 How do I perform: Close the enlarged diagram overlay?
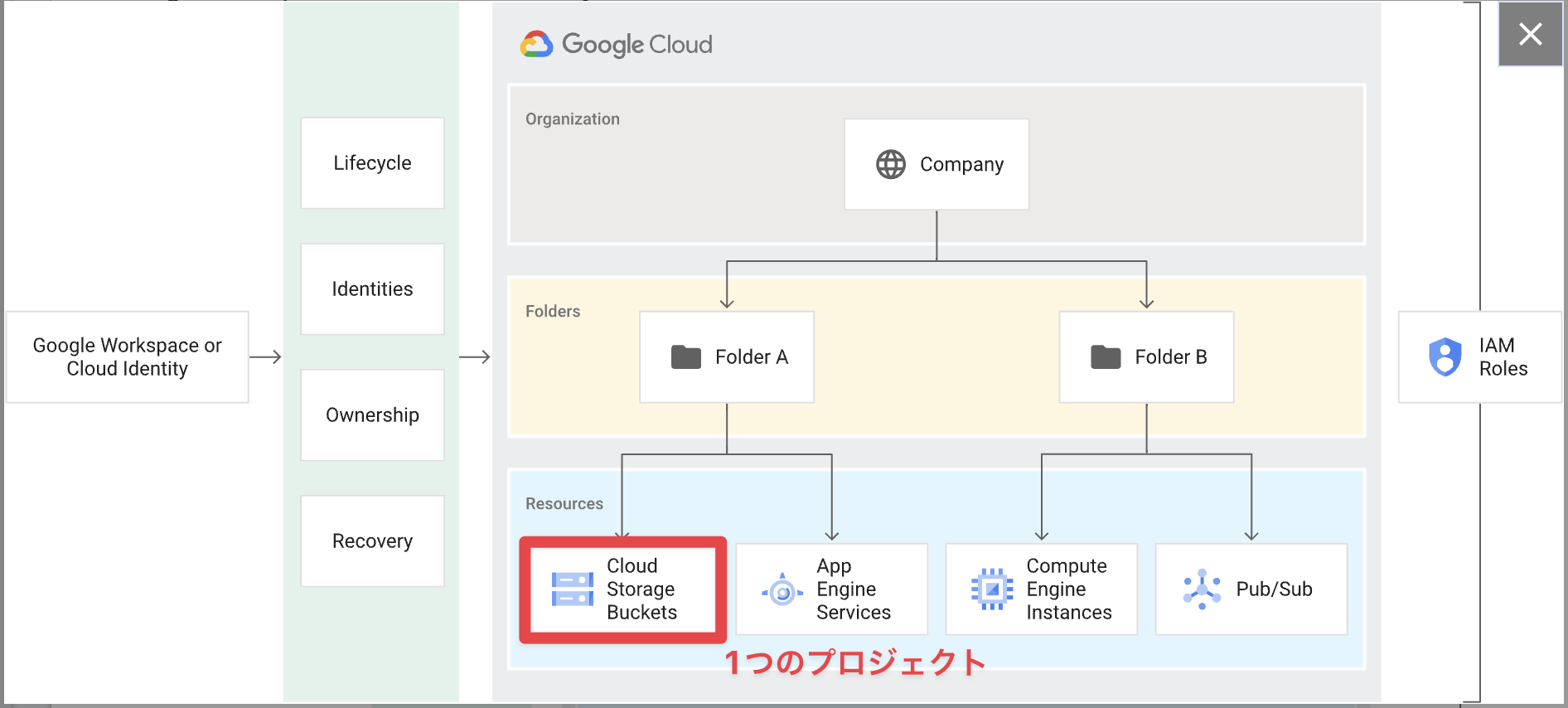[x=1530, y=34]
